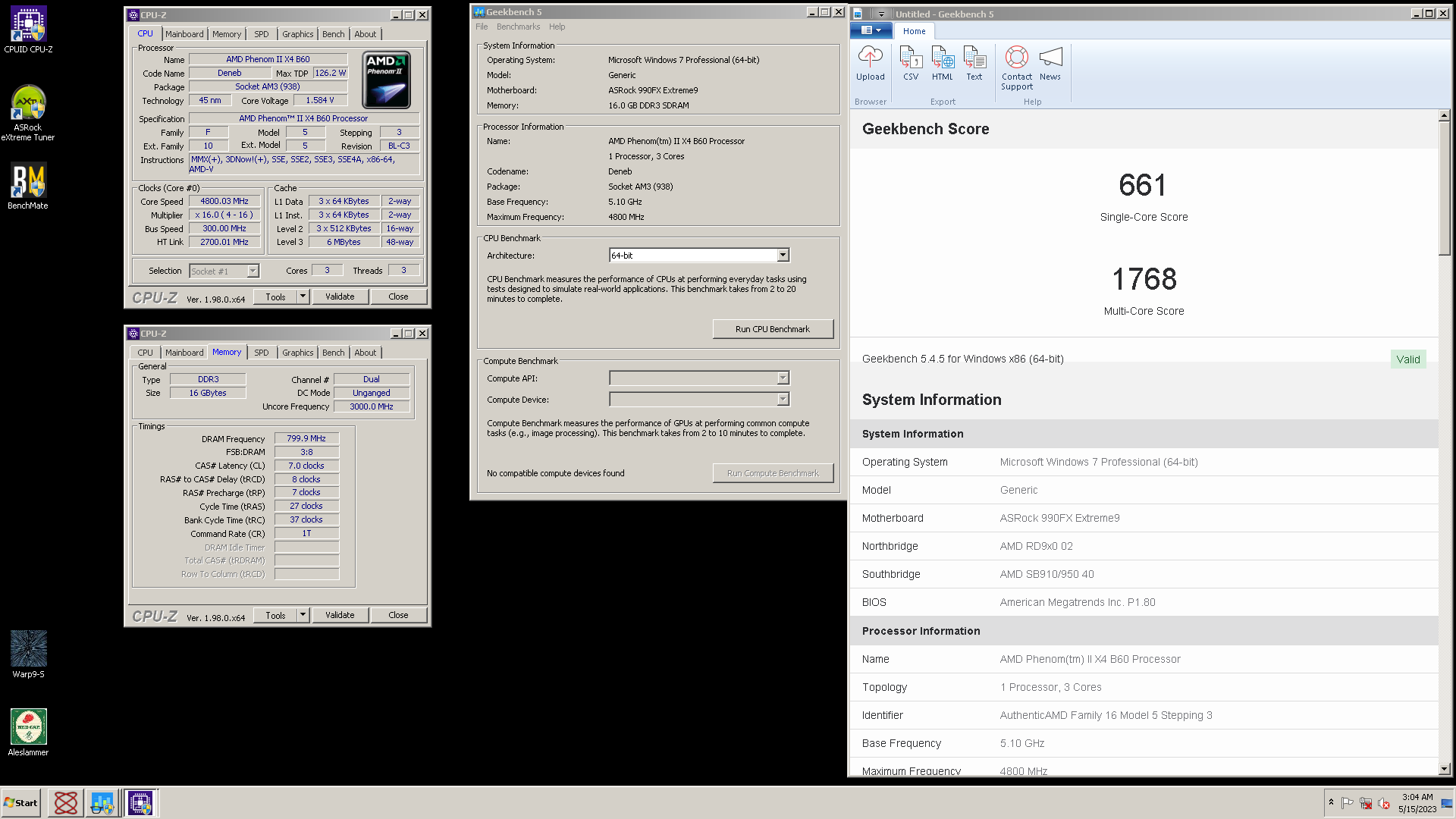Expand the Architecture 64-bit dropdown
The image size is (1456, 819).
click(x=783, y=256)
